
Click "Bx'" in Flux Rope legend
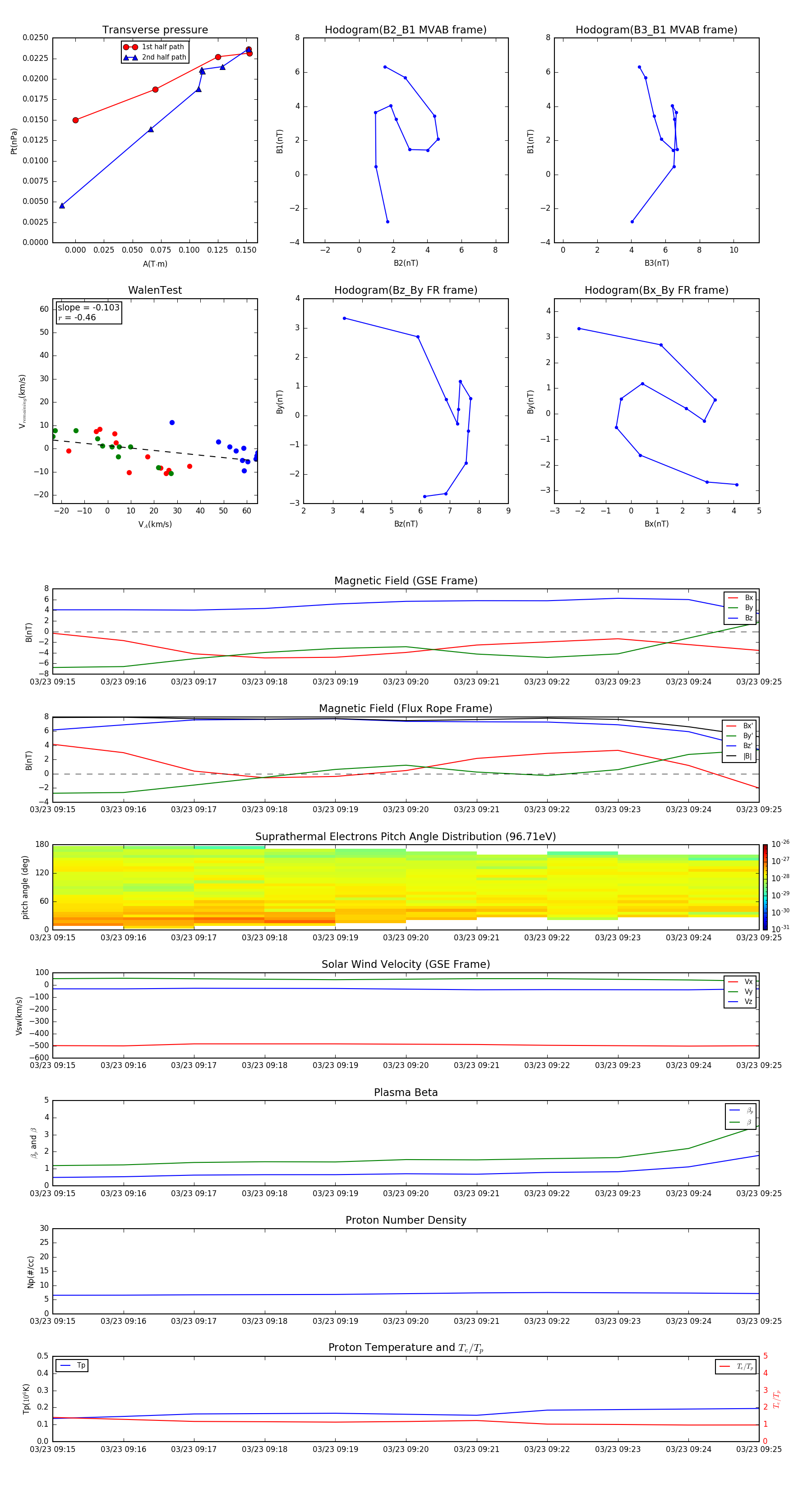click(739, 726)
